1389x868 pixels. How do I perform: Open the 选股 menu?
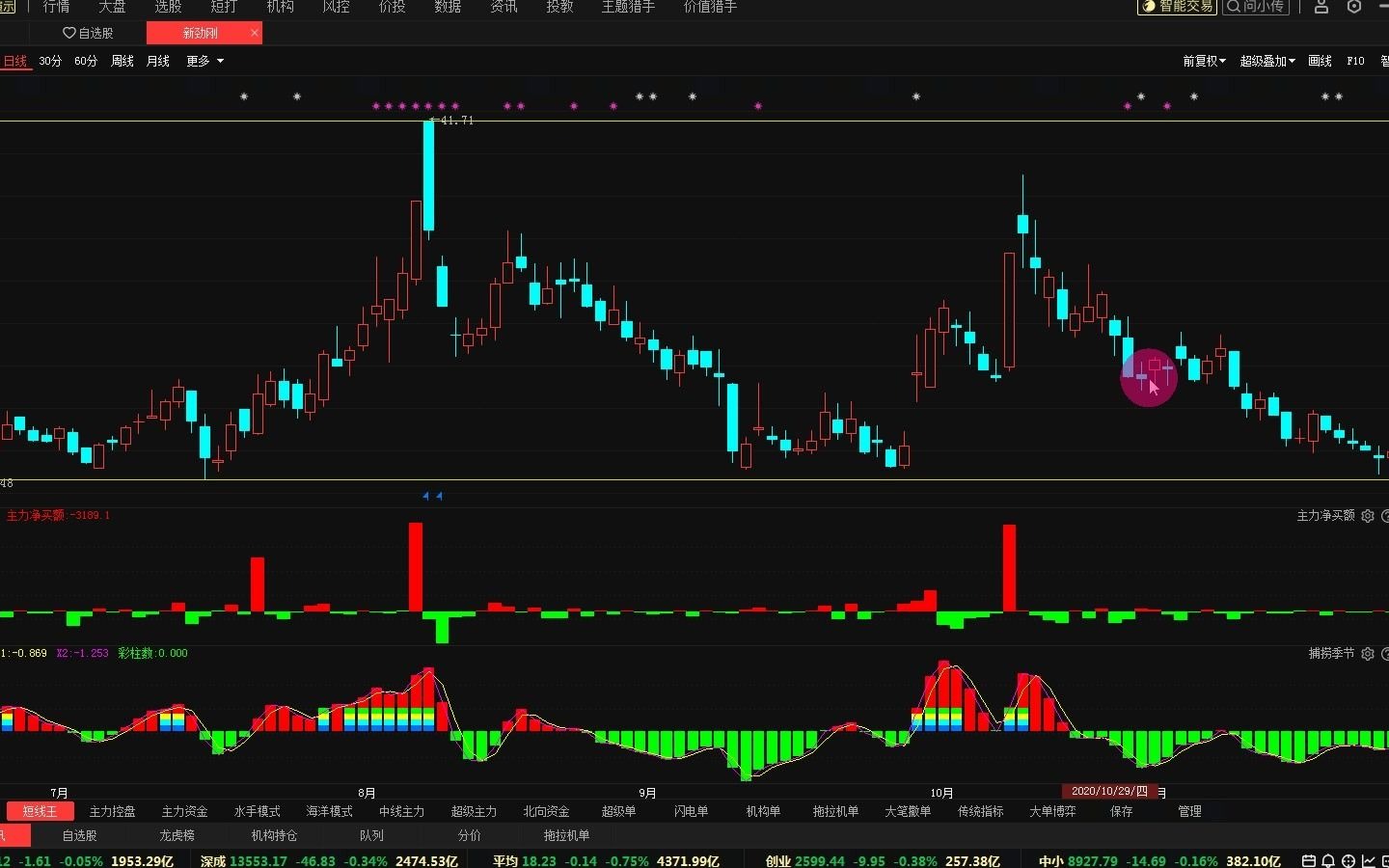[168, 7]
